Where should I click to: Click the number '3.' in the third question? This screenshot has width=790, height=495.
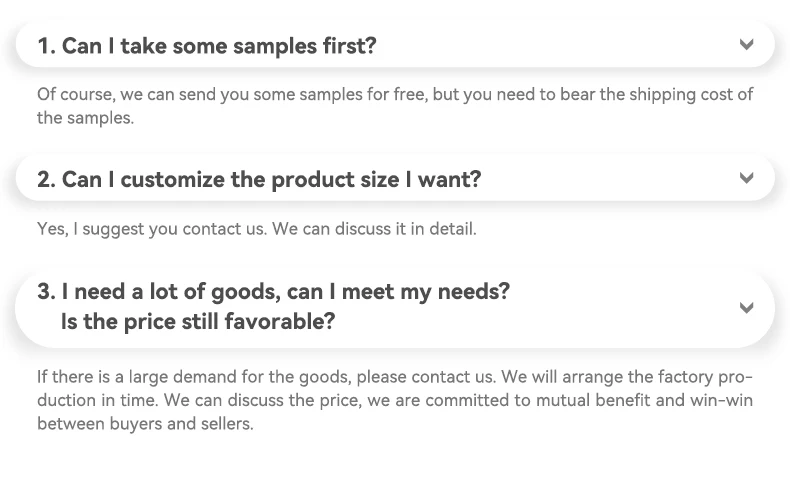(x=46, y=292)
